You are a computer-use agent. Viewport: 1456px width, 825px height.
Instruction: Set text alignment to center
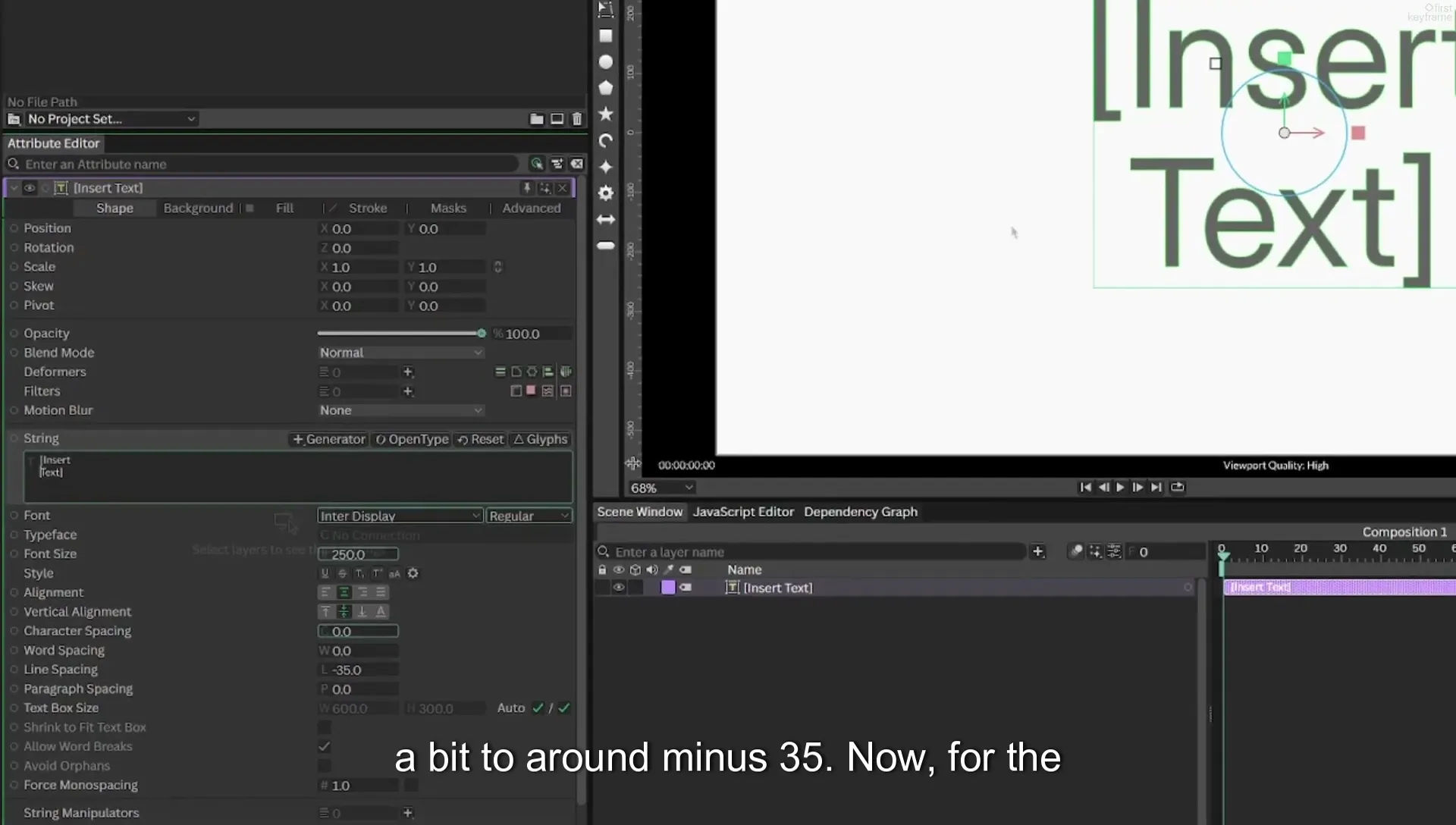pos(344,592)
